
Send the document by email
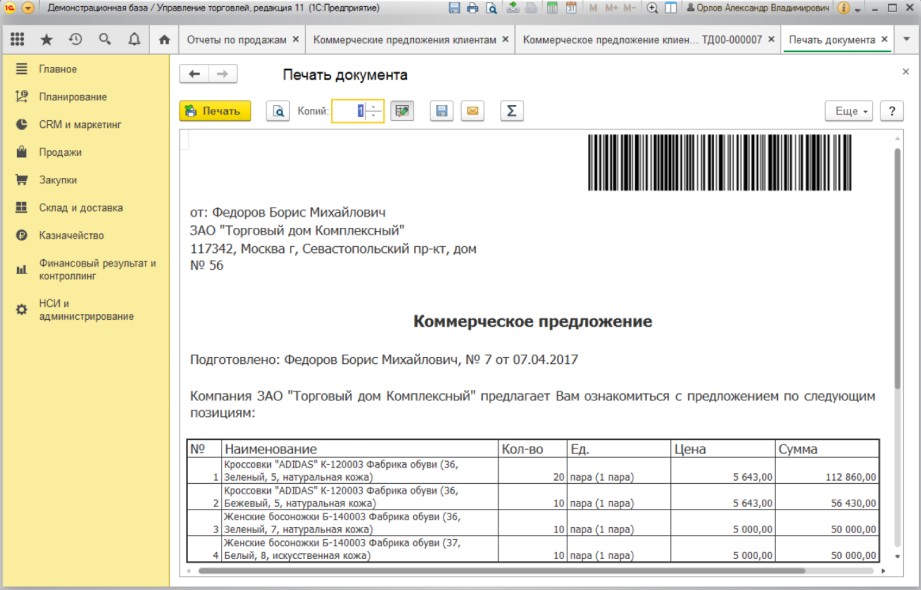472,110
